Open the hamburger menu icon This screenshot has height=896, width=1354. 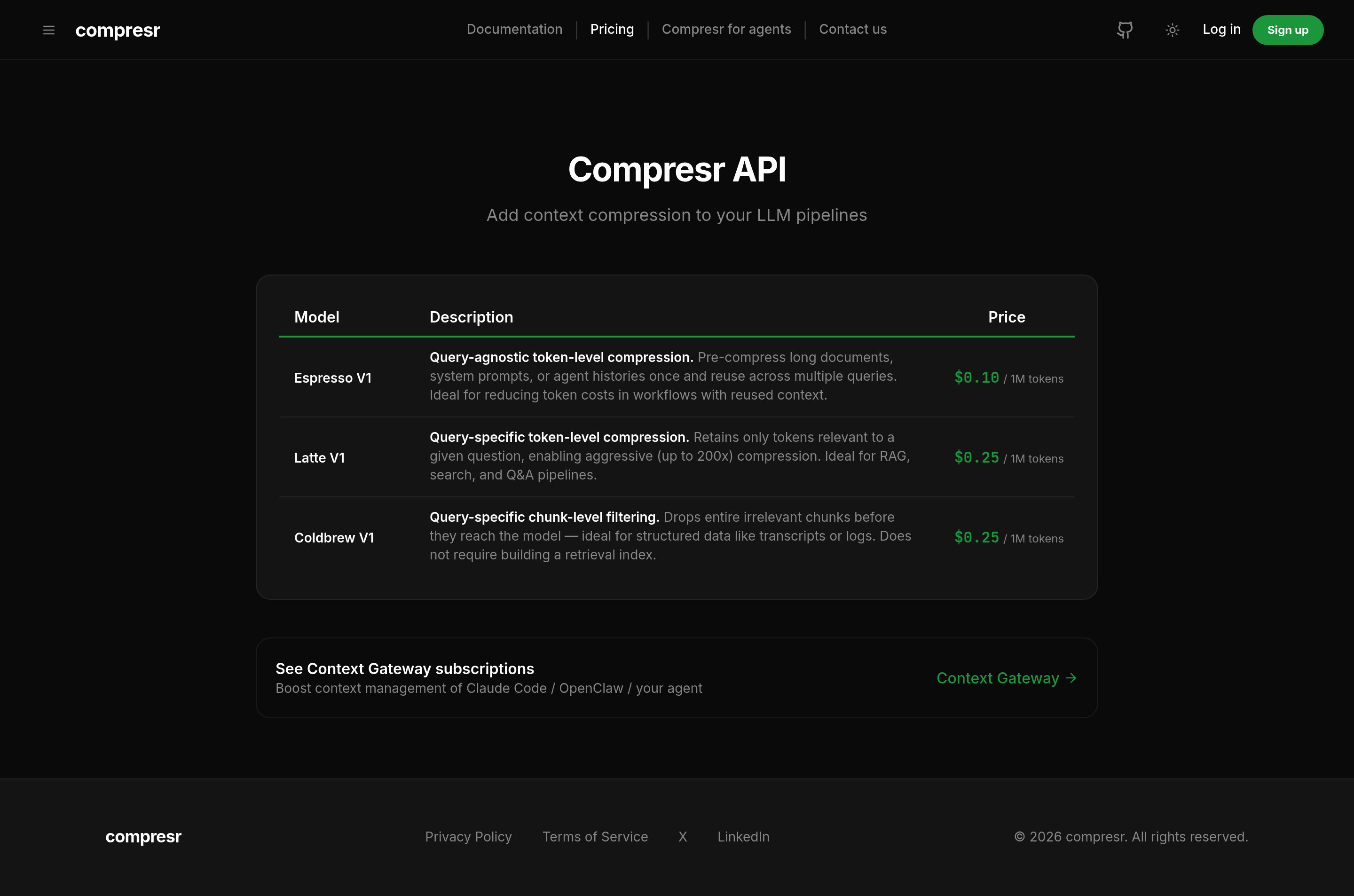coord(49,30)
